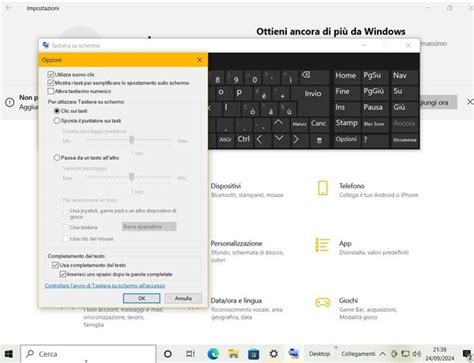Select "Clic sui tasti" radio button
The width and height of the screenshot is (474, 363).
tap(57, 111)
